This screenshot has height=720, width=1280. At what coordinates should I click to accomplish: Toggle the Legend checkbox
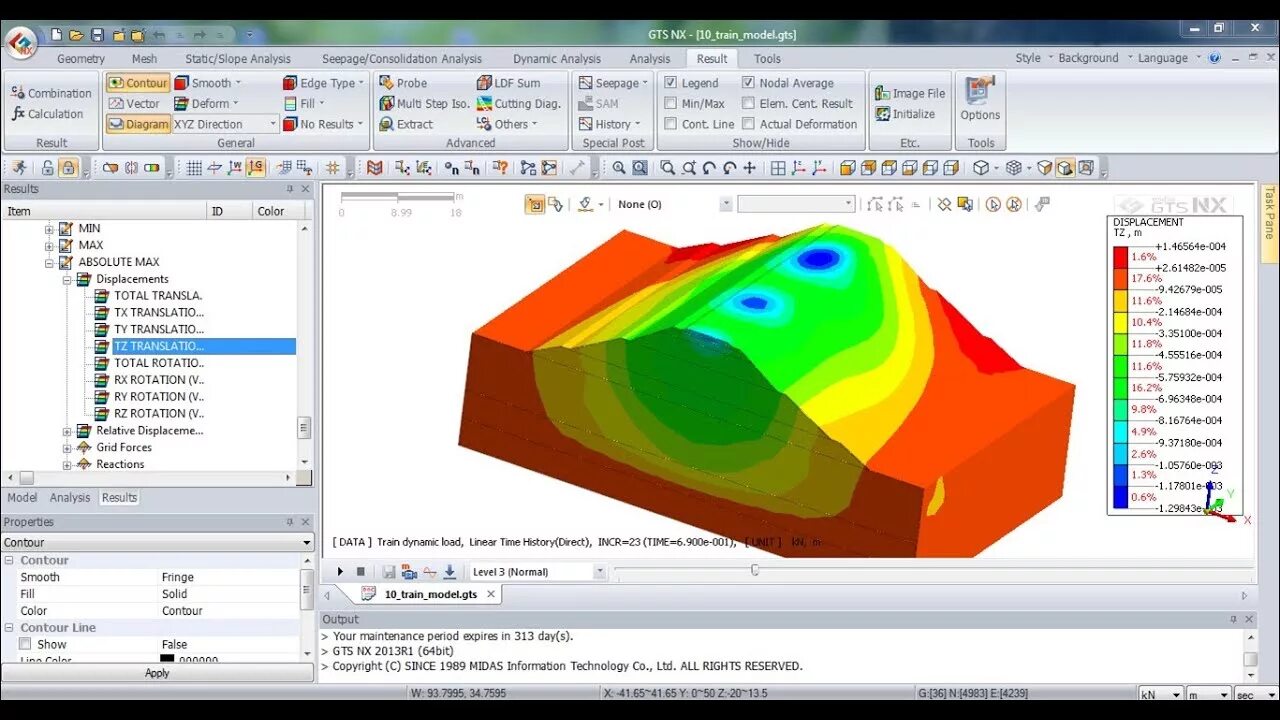[x=671, y=83]
